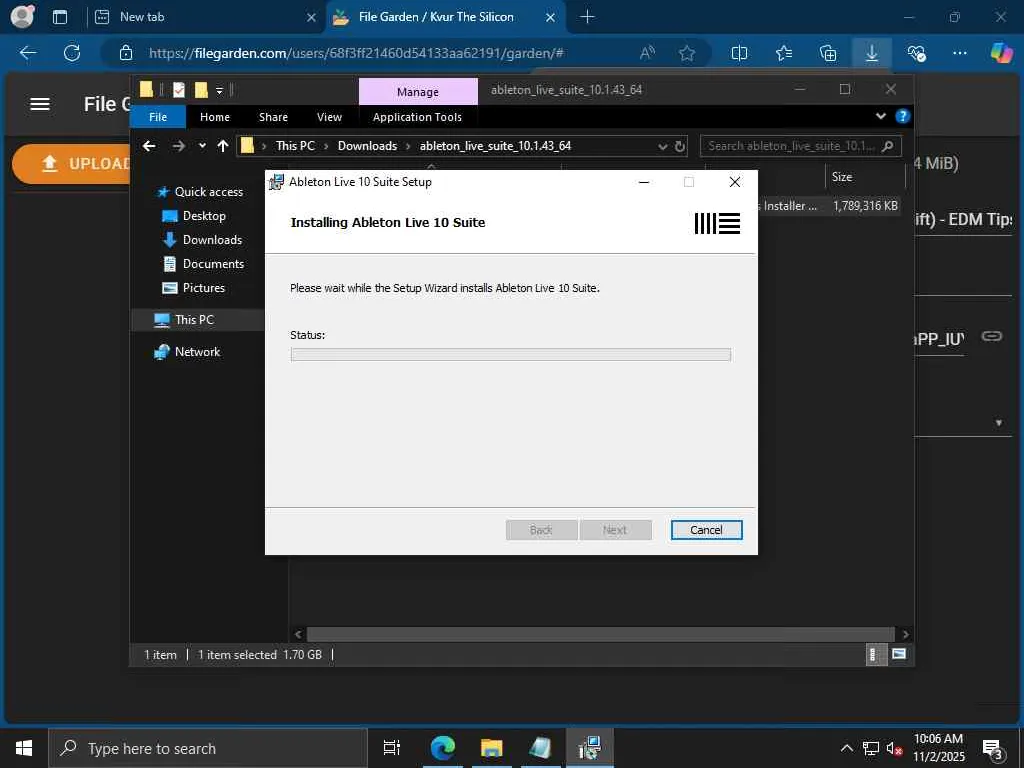The height and width of the screenshot is (768, 1024).
Task: Open Edge Downloads icon
Action: click(x=872, y=53)
